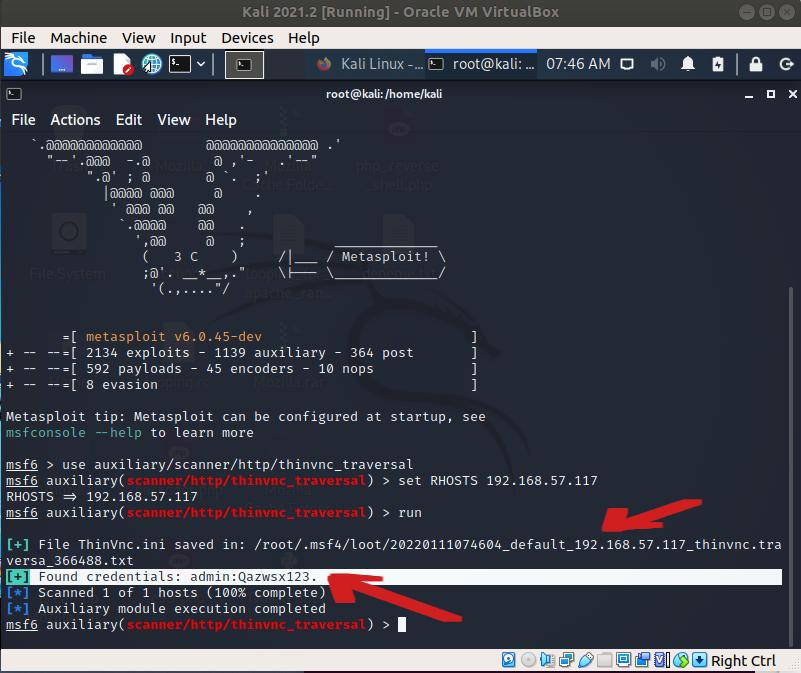Click the "run" command text
This screenshot has height=673, width=801.
410,513
